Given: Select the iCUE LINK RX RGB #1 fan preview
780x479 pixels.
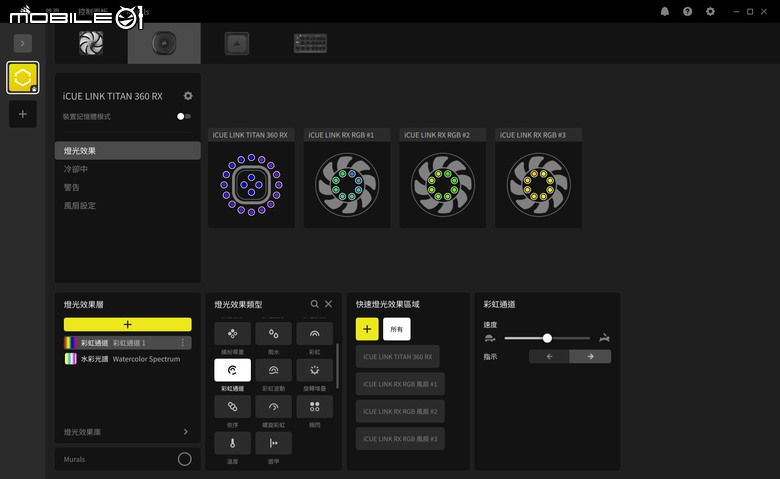Looking at the screenshot, I should pyautogui.click(x=347, y=185).
